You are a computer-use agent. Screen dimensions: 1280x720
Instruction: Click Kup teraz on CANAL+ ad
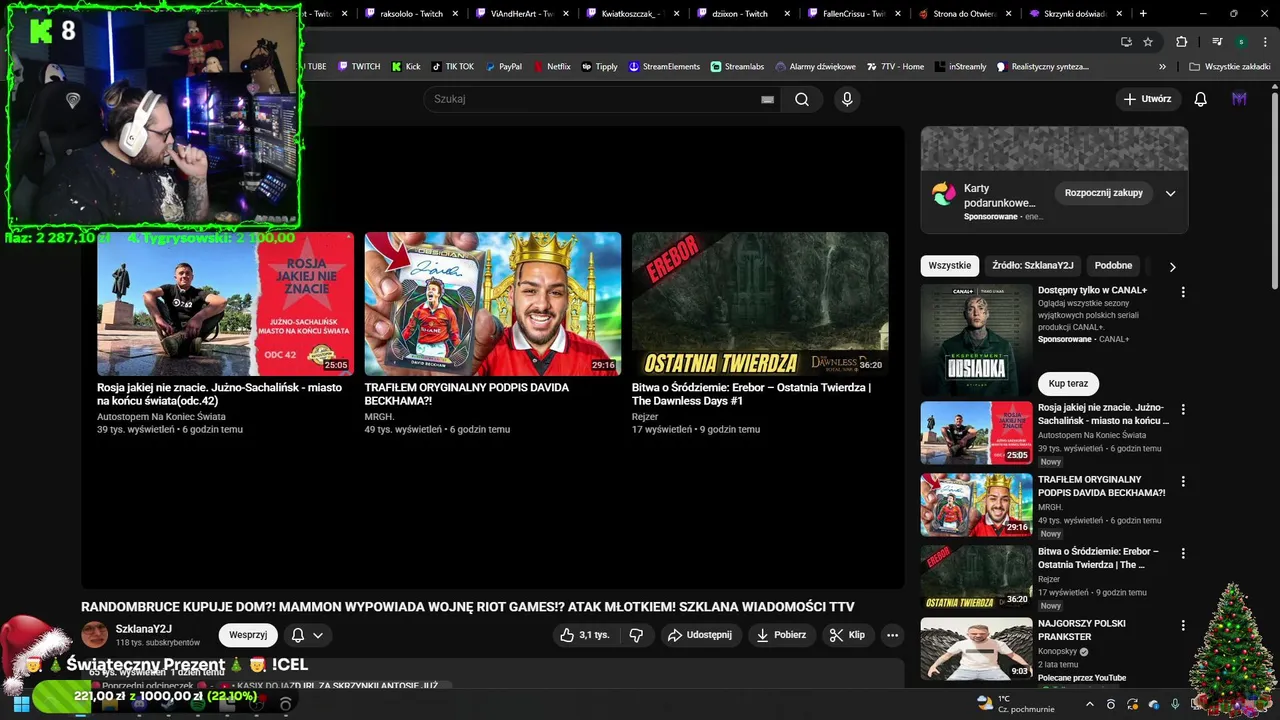click(1068, 383)
